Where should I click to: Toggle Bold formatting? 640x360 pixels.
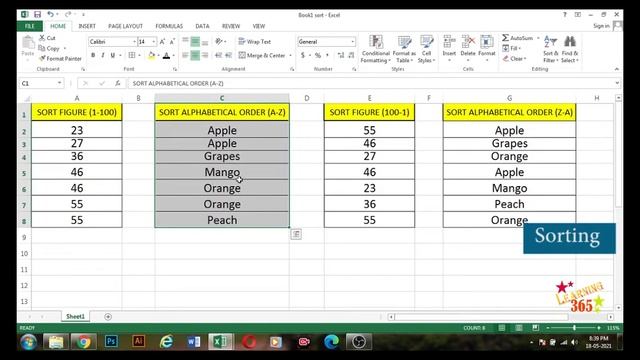(x=93, y=55)
